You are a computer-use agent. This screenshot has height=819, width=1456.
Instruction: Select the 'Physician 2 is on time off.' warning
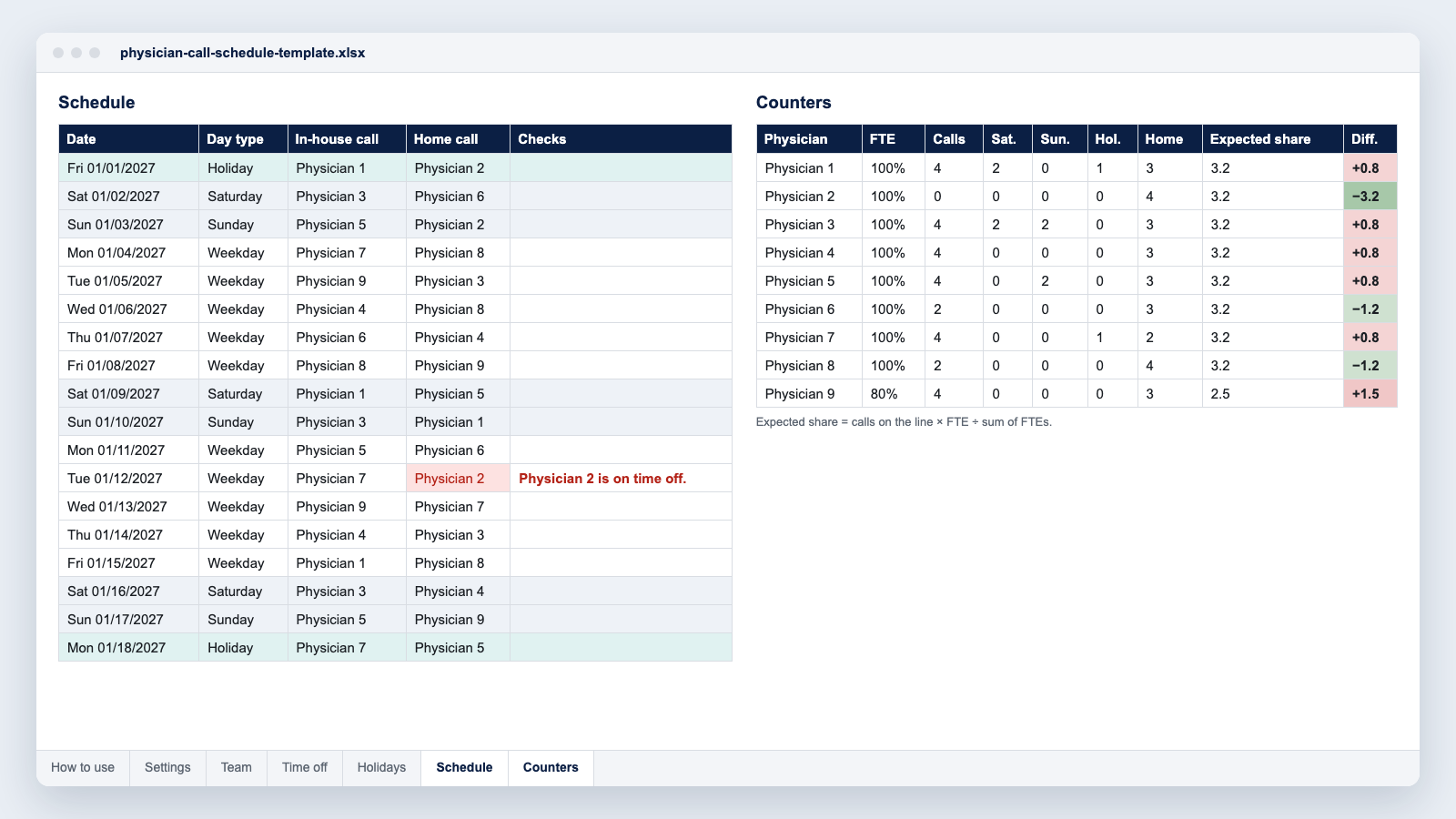pos(602,479)
